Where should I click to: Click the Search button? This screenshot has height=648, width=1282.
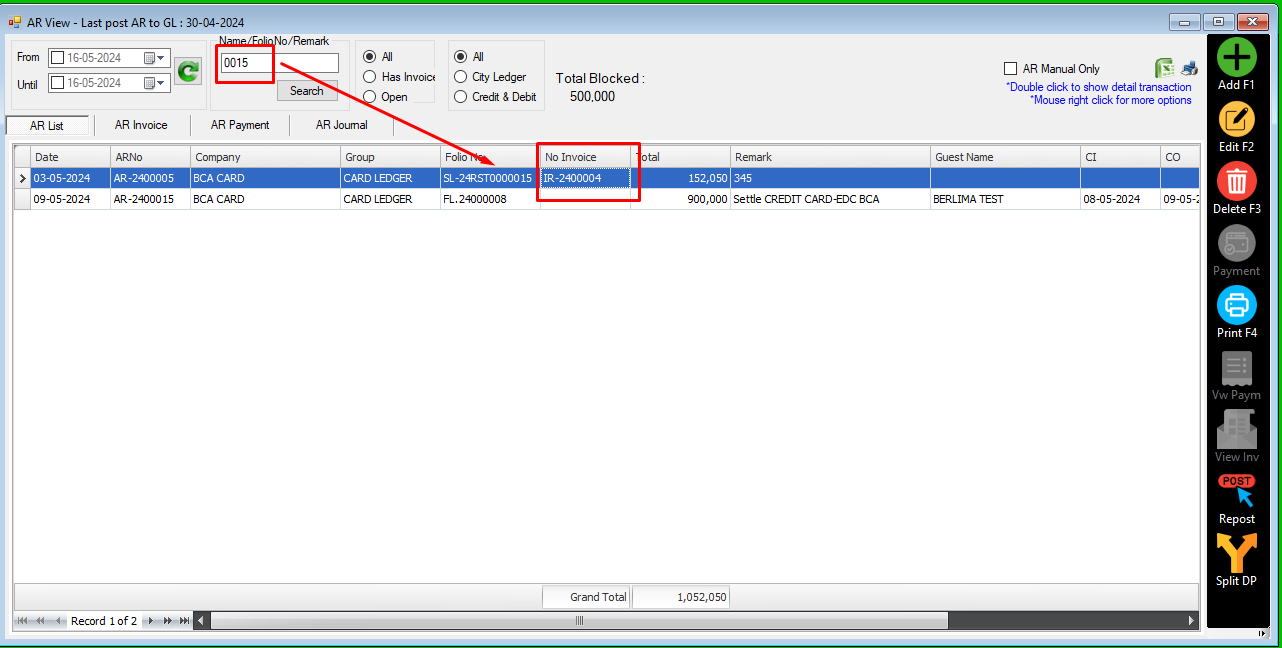point(307,91)
